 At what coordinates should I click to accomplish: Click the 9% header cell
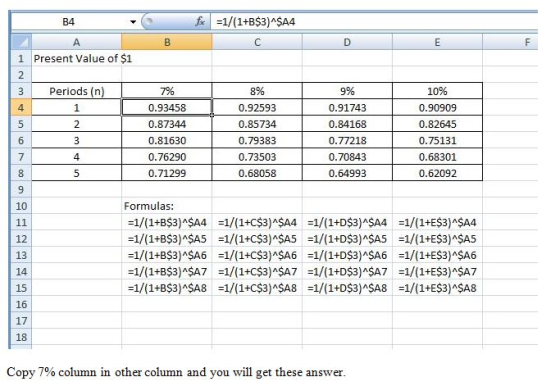tap(347, 91)
